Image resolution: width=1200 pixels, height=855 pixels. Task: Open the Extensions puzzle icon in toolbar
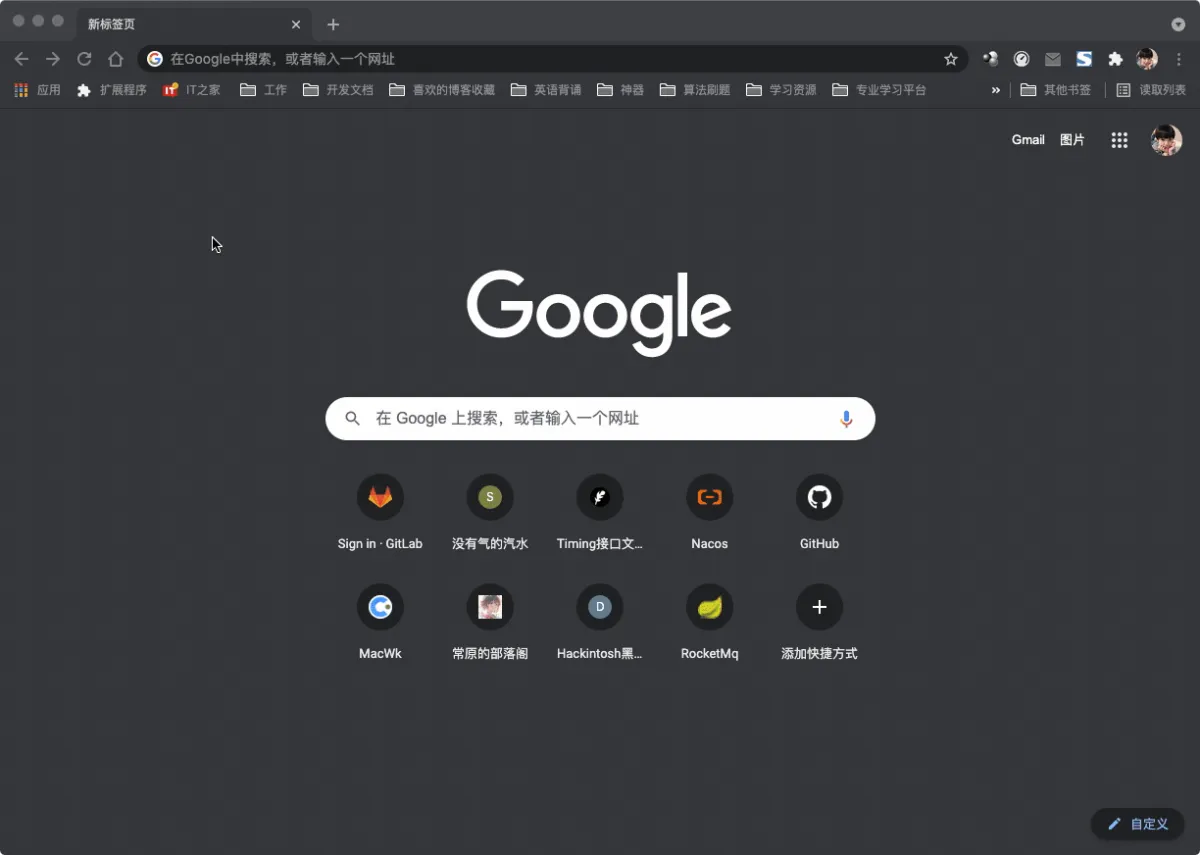[1115, 59]
